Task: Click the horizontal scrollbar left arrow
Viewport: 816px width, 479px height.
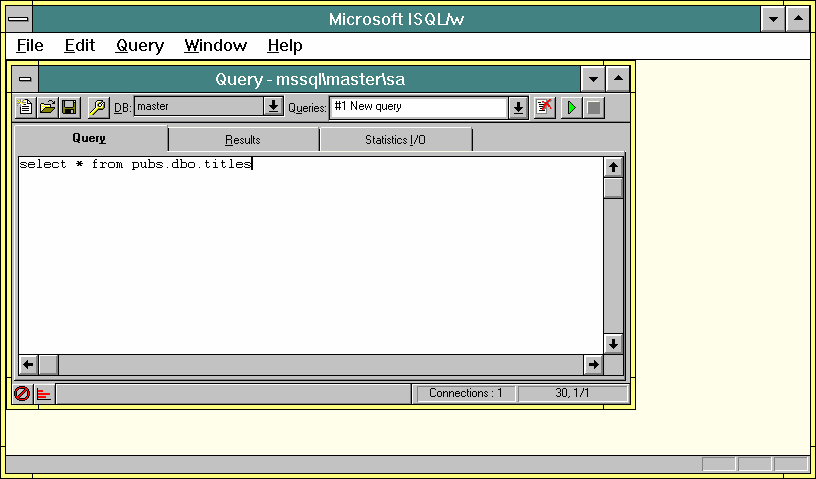Action: tap(29, 364)
